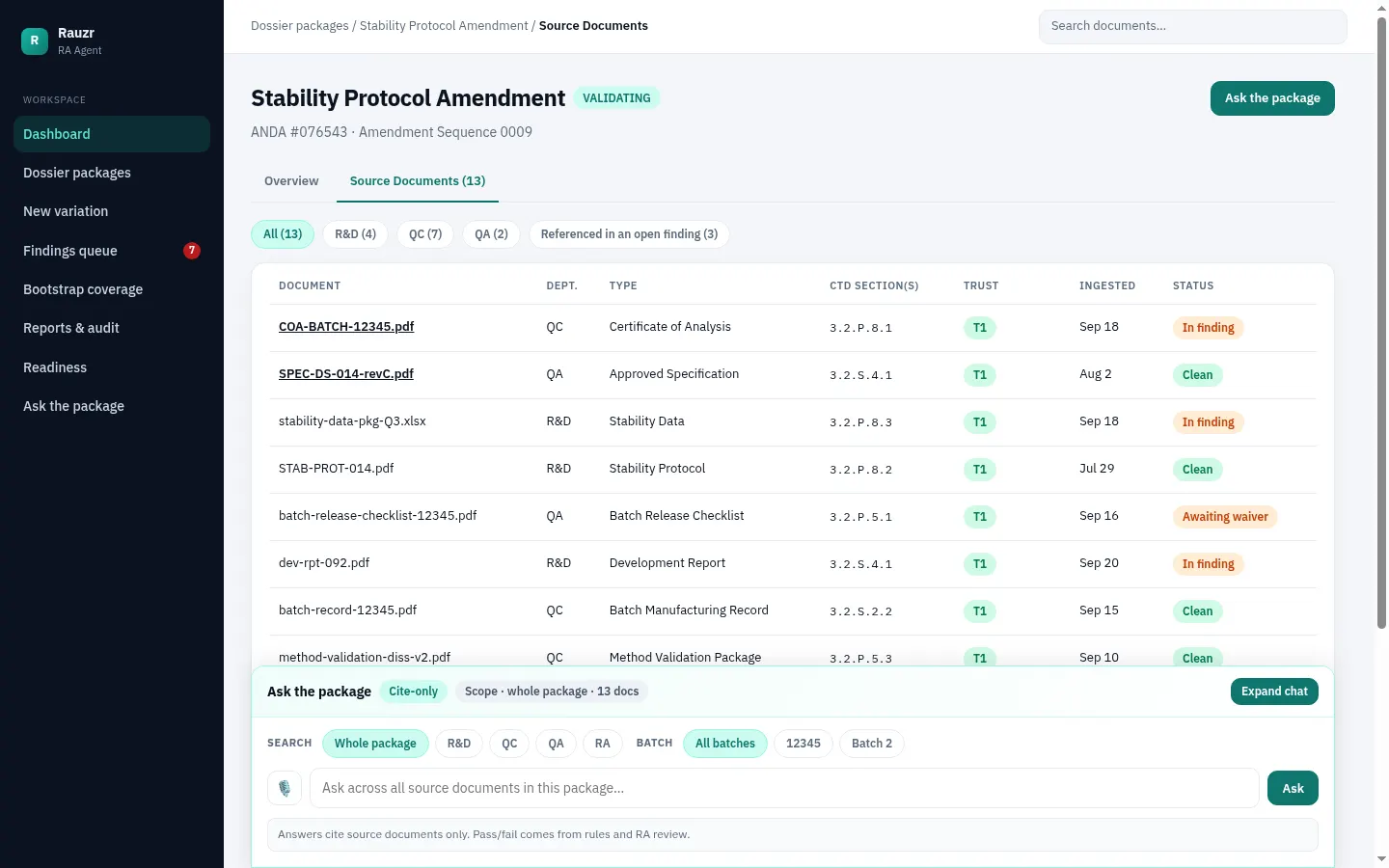This screenshot has width=1389, height=868.
Task: Open Dashboard in the sidebar
Action: point(112,134)
